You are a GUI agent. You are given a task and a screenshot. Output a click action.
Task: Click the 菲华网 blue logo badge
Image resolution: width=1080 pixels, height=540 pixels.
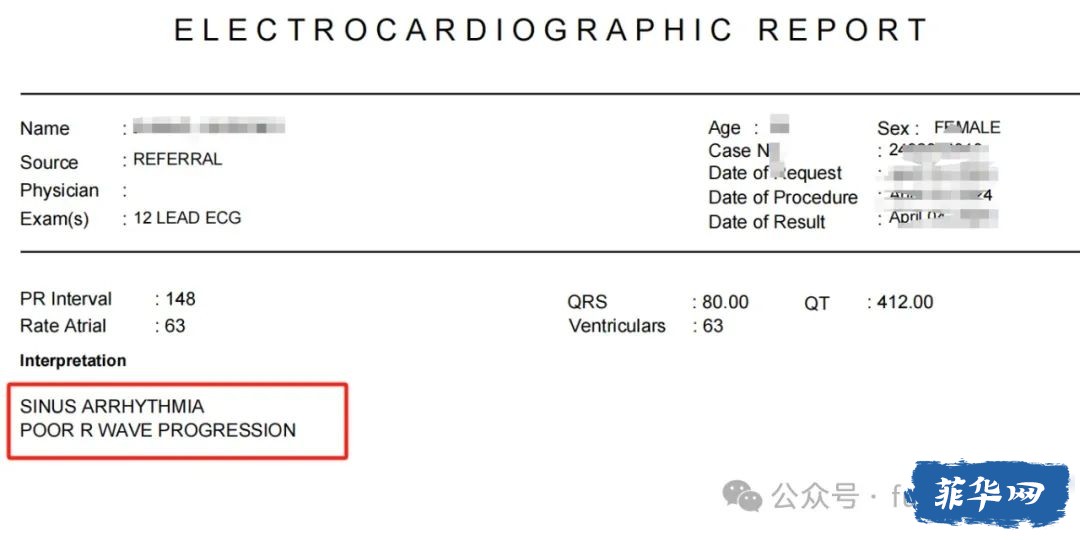pos(991,493)
